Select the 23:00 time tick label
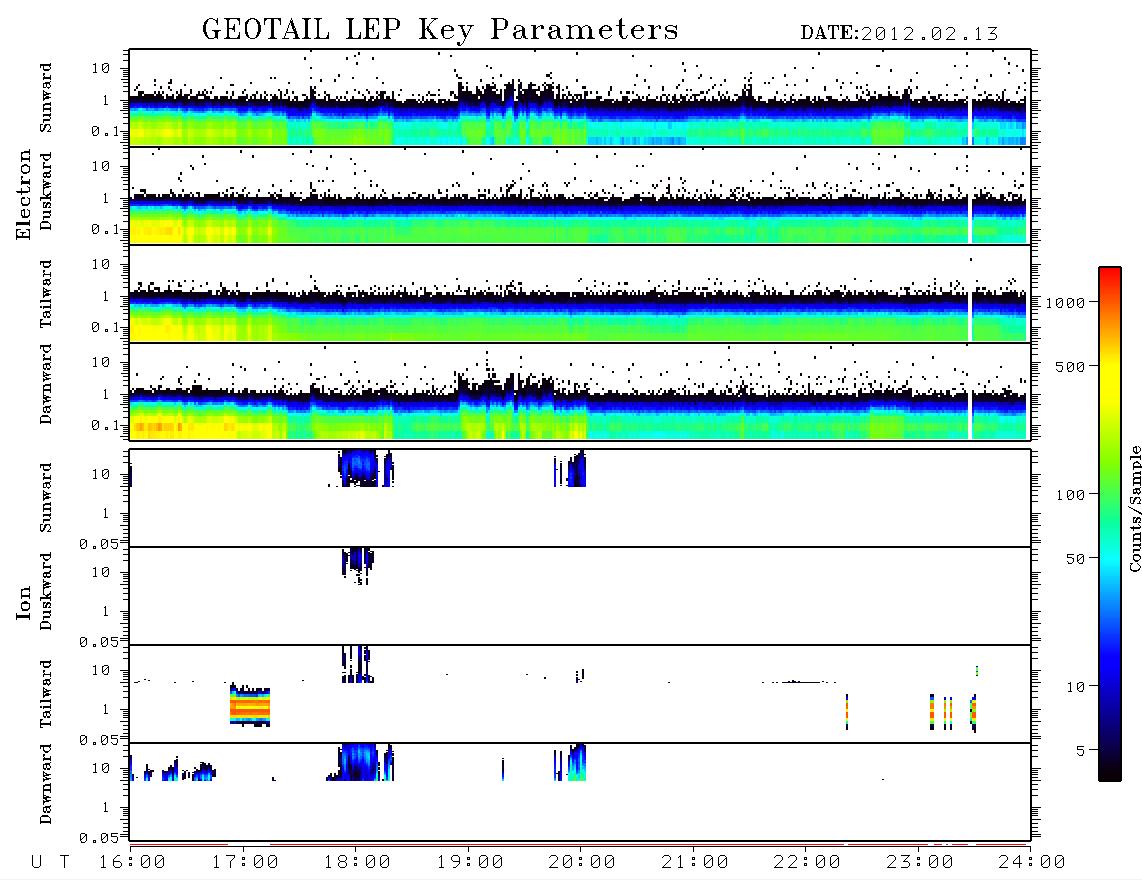The width and height of the screenshot is (1142, 880). 920,863
